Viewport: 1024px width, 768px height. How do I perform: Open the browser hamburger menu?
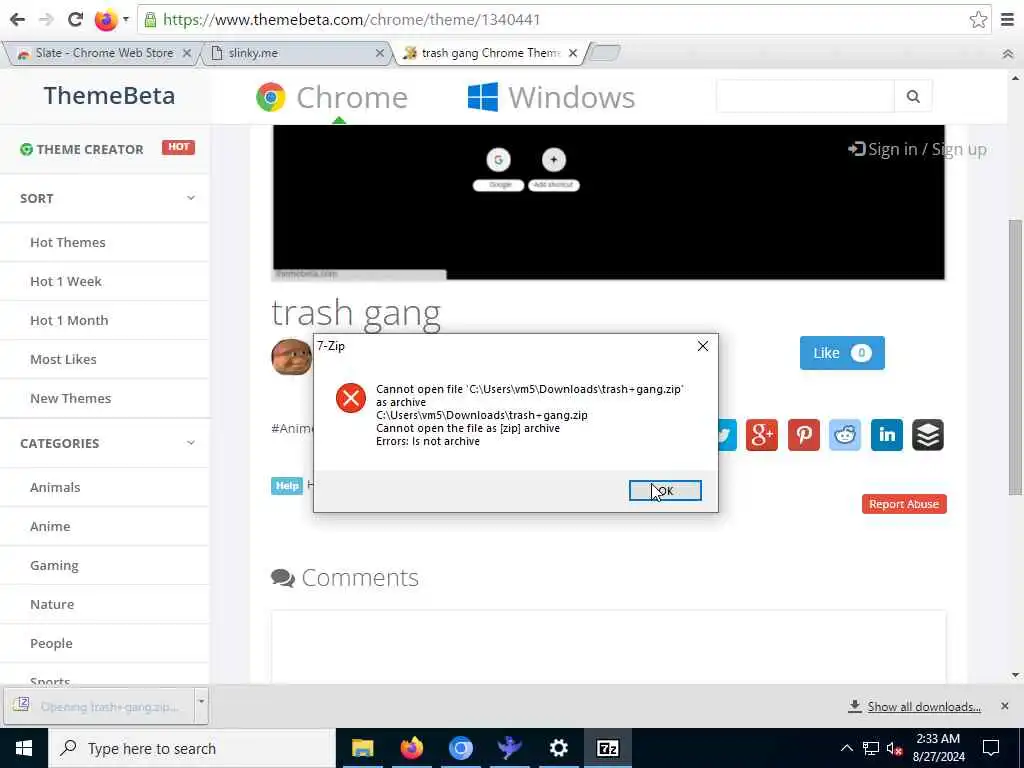click(x=1007, y=20)
